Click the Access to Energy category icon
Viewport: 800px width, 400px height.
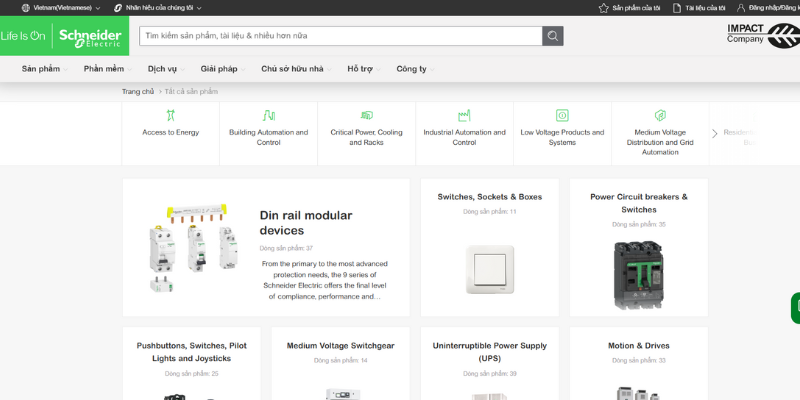tap(170, 115)
